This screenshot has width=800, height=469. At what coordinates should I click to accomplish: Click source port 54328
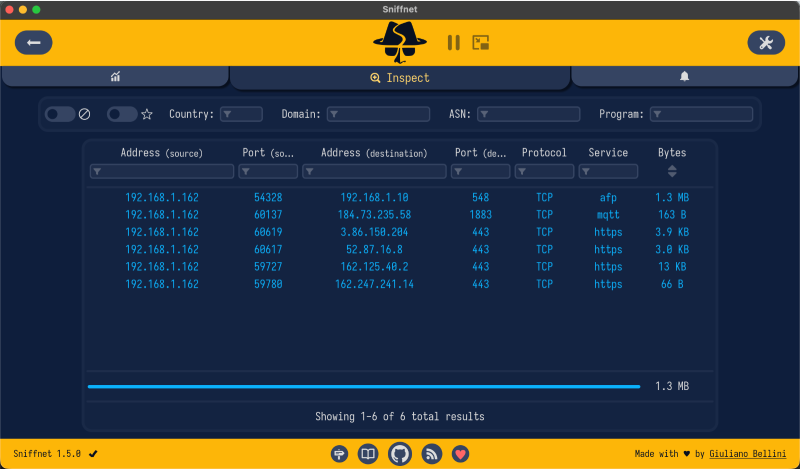tap(268, 198)
